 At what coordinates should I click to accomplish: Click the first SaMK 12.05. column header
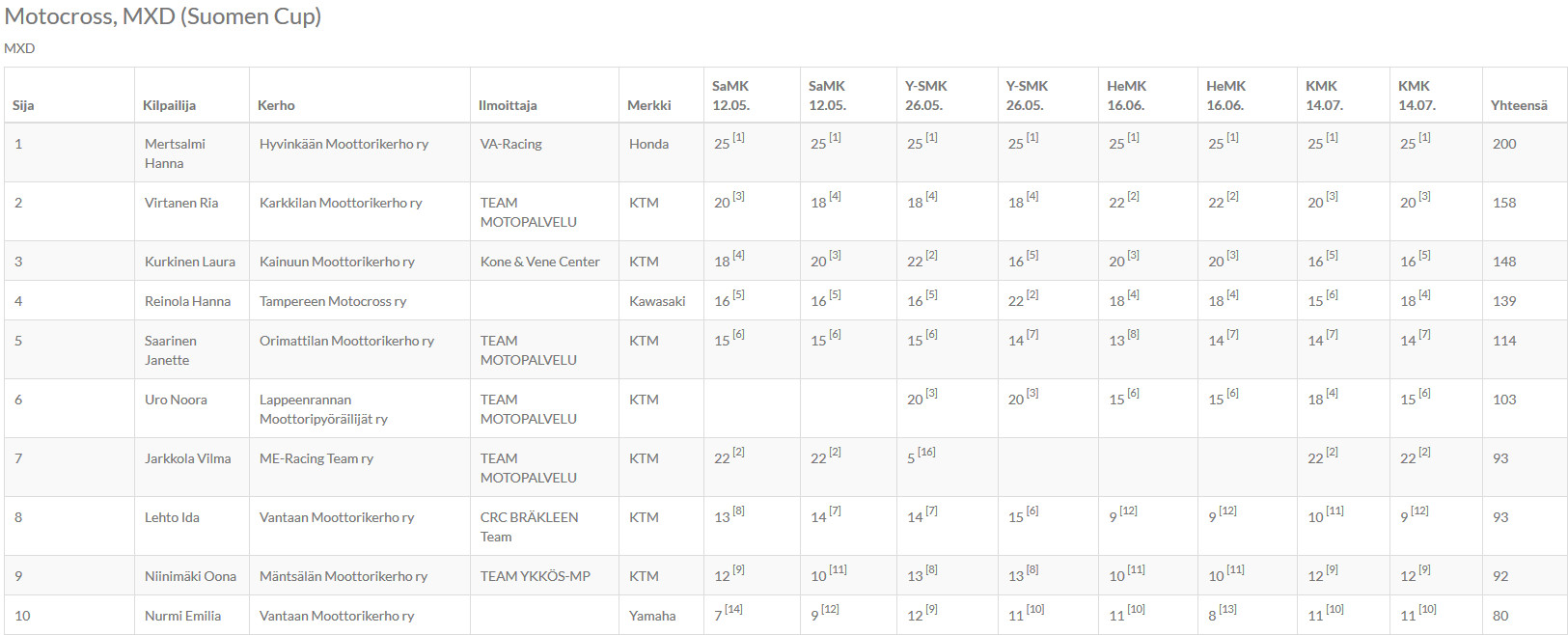(x=730, y=96)
